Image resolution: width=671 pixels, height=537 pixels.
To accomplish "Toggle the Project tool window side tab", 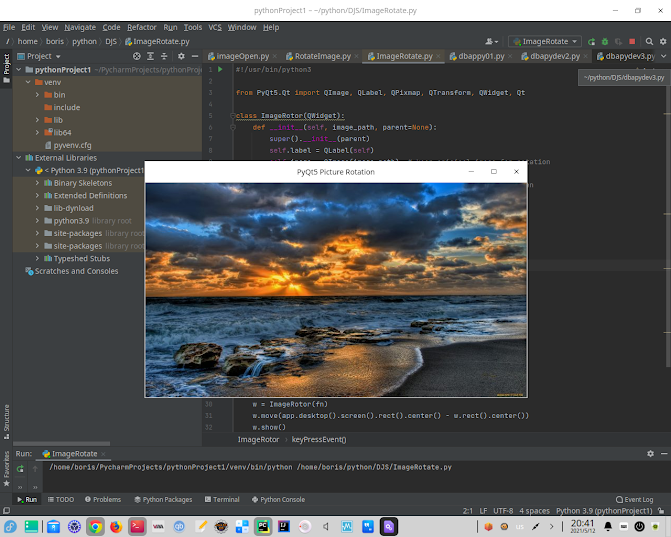I will (6, 66).
